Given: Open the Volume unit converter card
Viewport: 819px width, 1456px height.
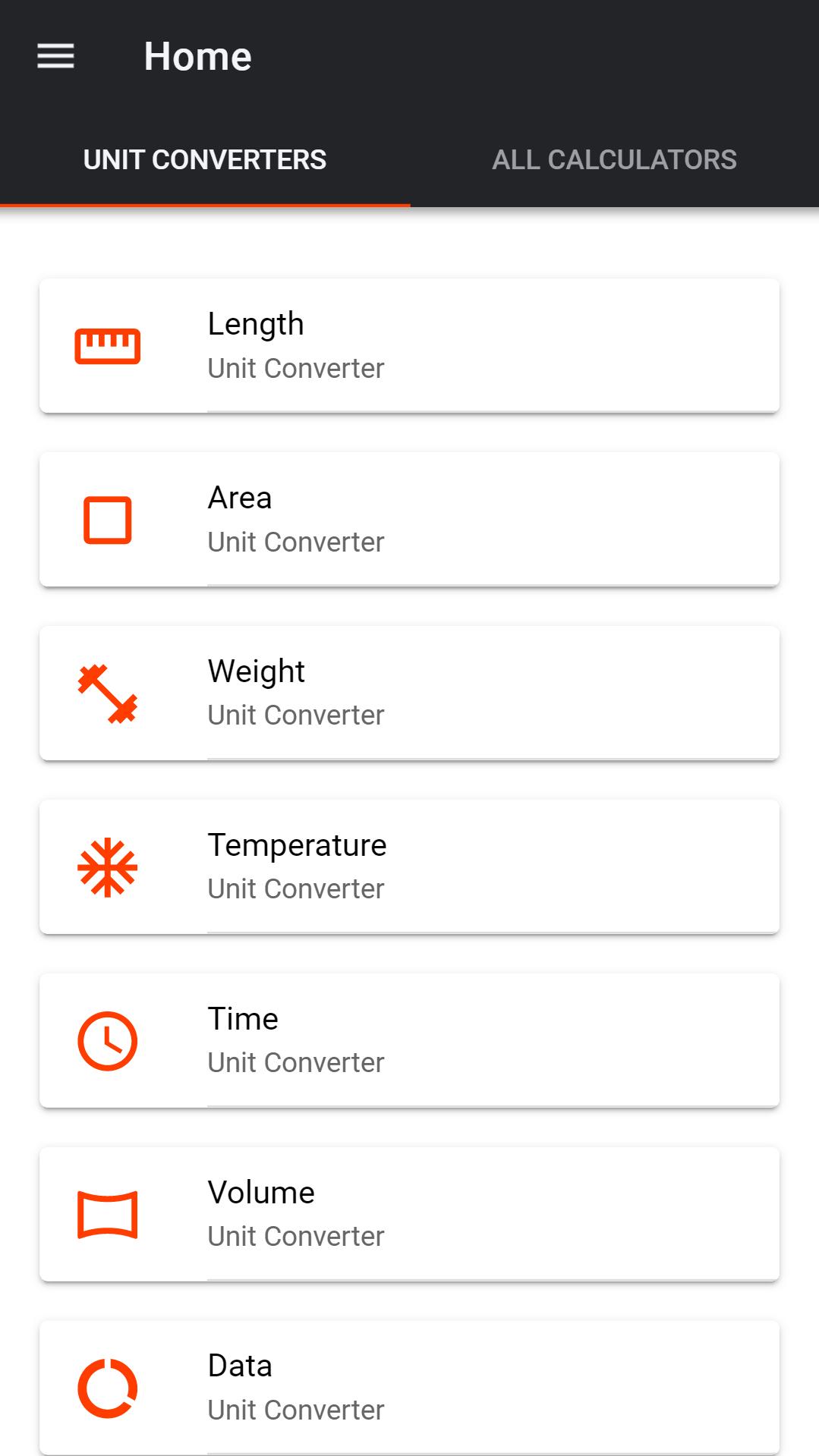Looking at the screenshot, I should click(409, 1214).
